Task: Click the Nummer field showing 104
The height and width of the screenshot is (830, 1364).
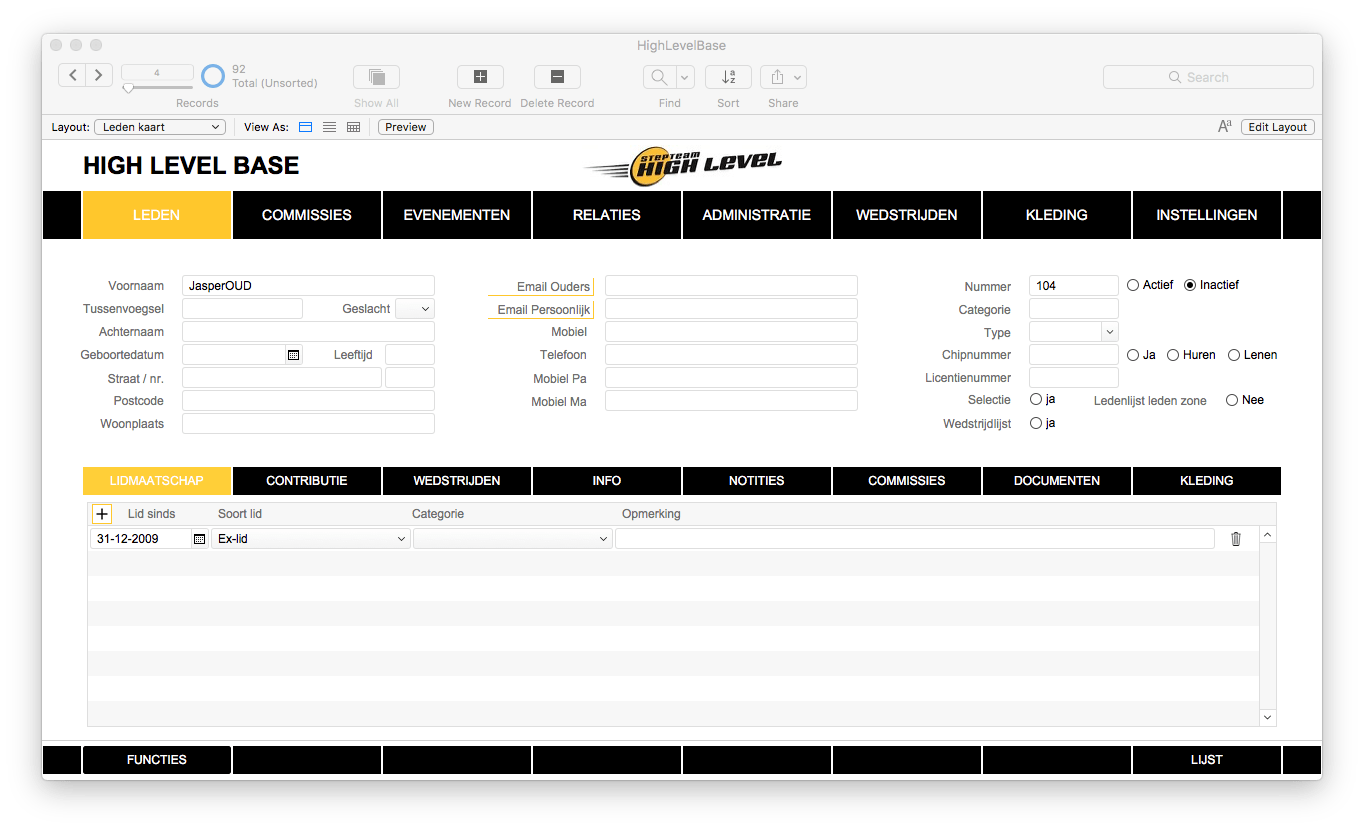Action: click(x=1074, y=286)
